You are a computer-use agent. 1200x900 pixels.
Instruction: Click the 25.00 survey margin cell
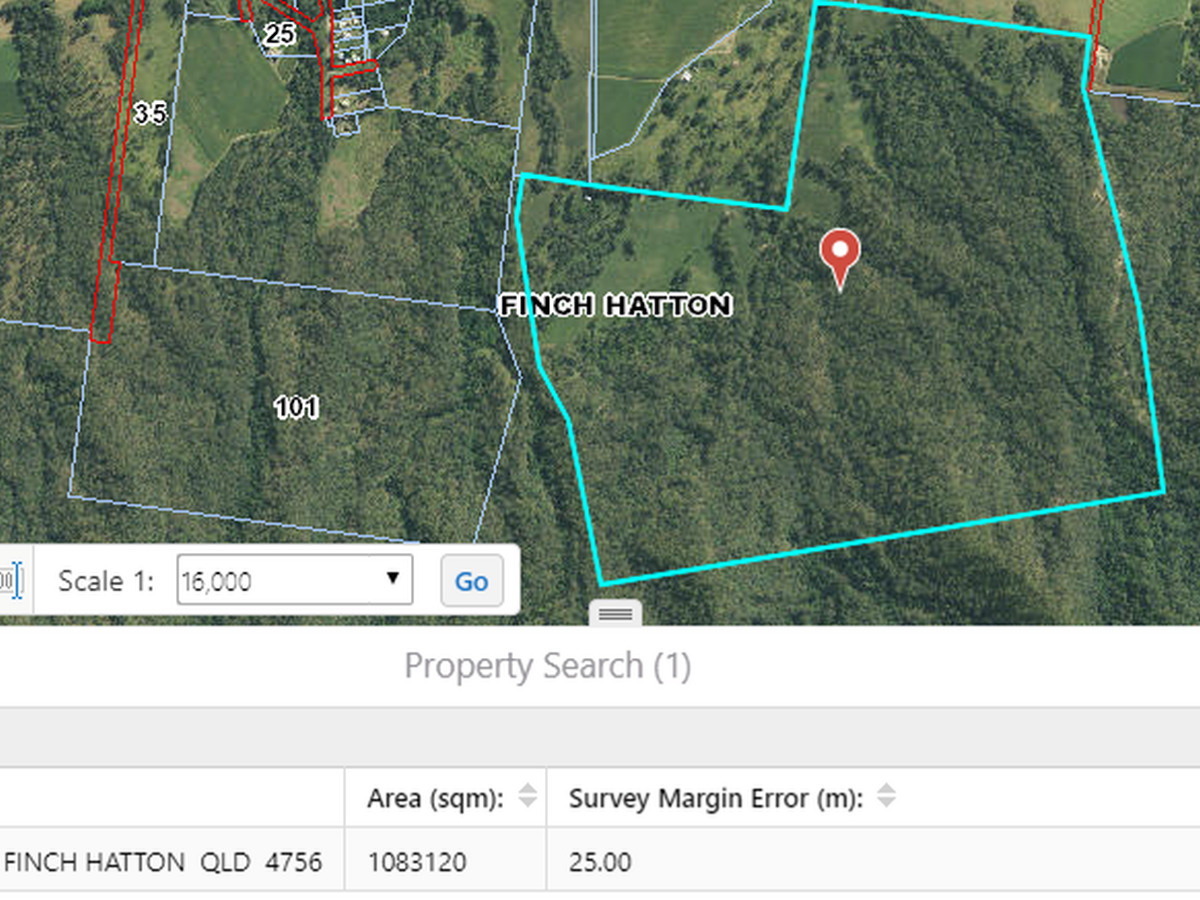click(600, 861)
